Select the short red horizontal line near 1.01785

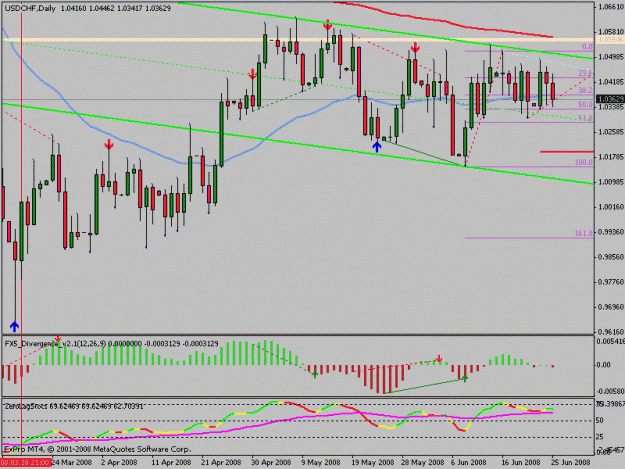click(566, 152)
